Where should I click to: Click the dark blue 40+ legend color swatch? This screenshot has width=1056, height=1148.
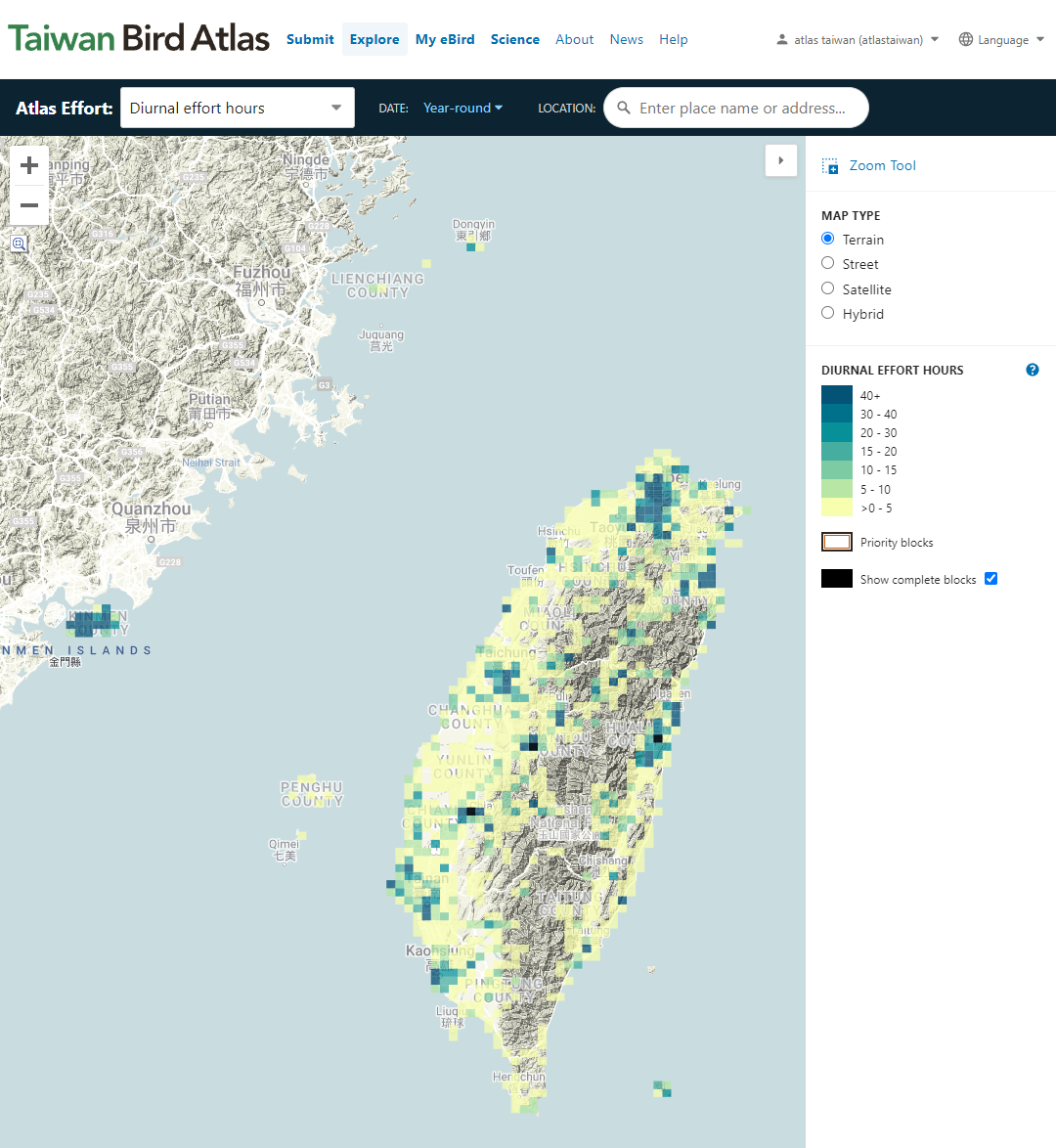[836, 395]
